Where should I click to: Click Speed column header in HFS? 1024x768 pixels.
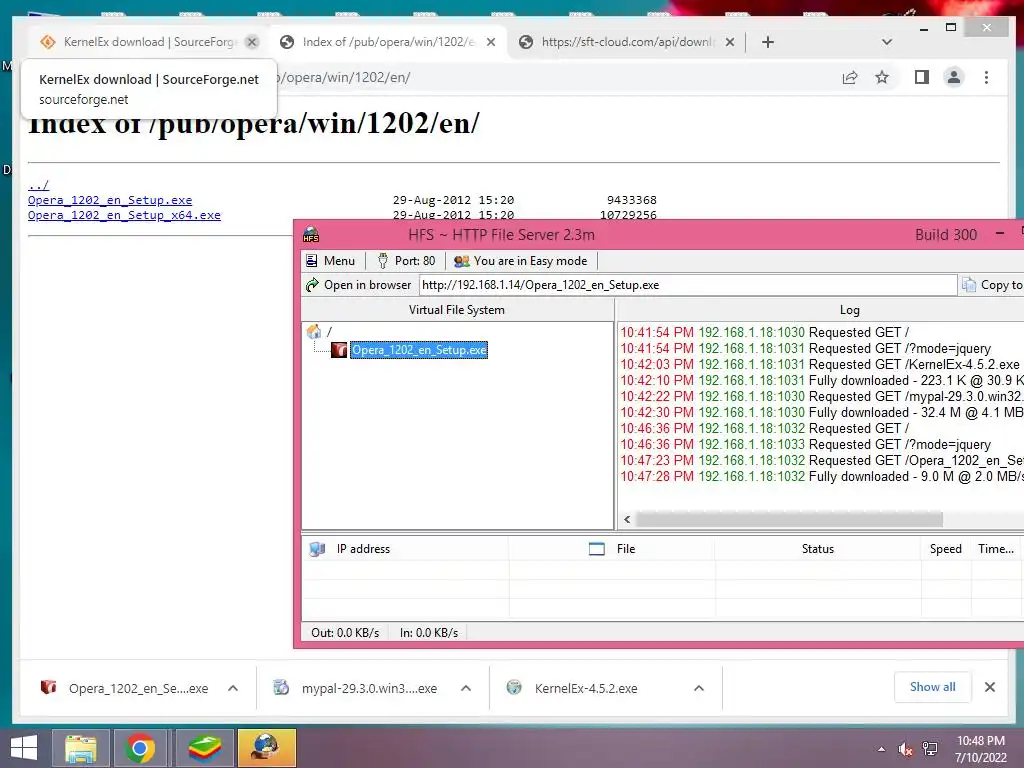coord(946,549)
